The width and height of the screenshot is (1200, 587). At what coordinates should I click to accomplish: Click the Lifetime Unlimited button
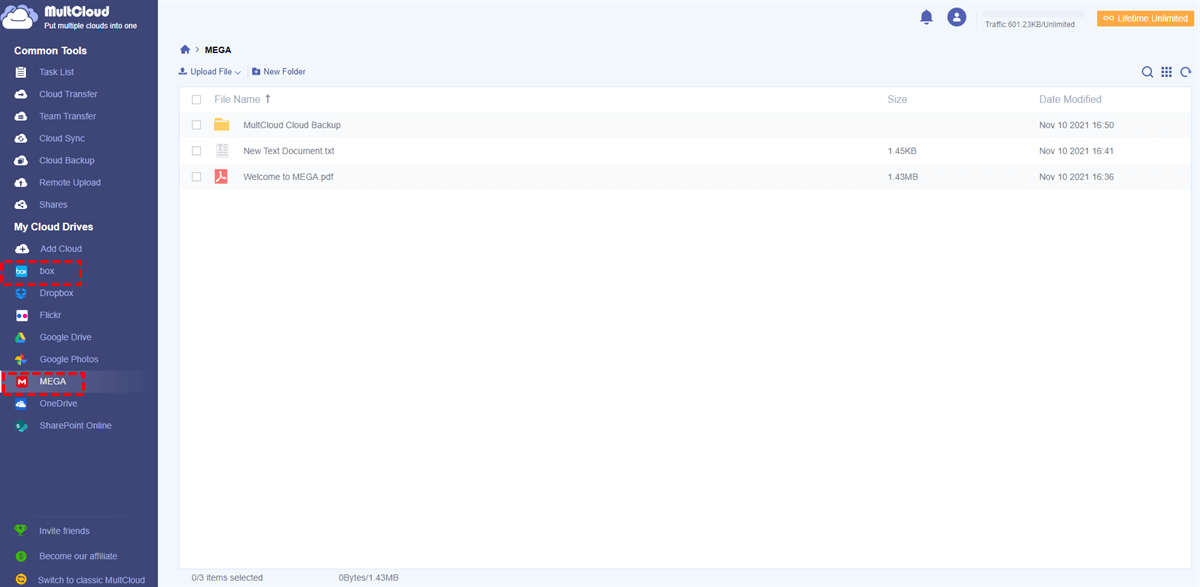coord(1145,18)
